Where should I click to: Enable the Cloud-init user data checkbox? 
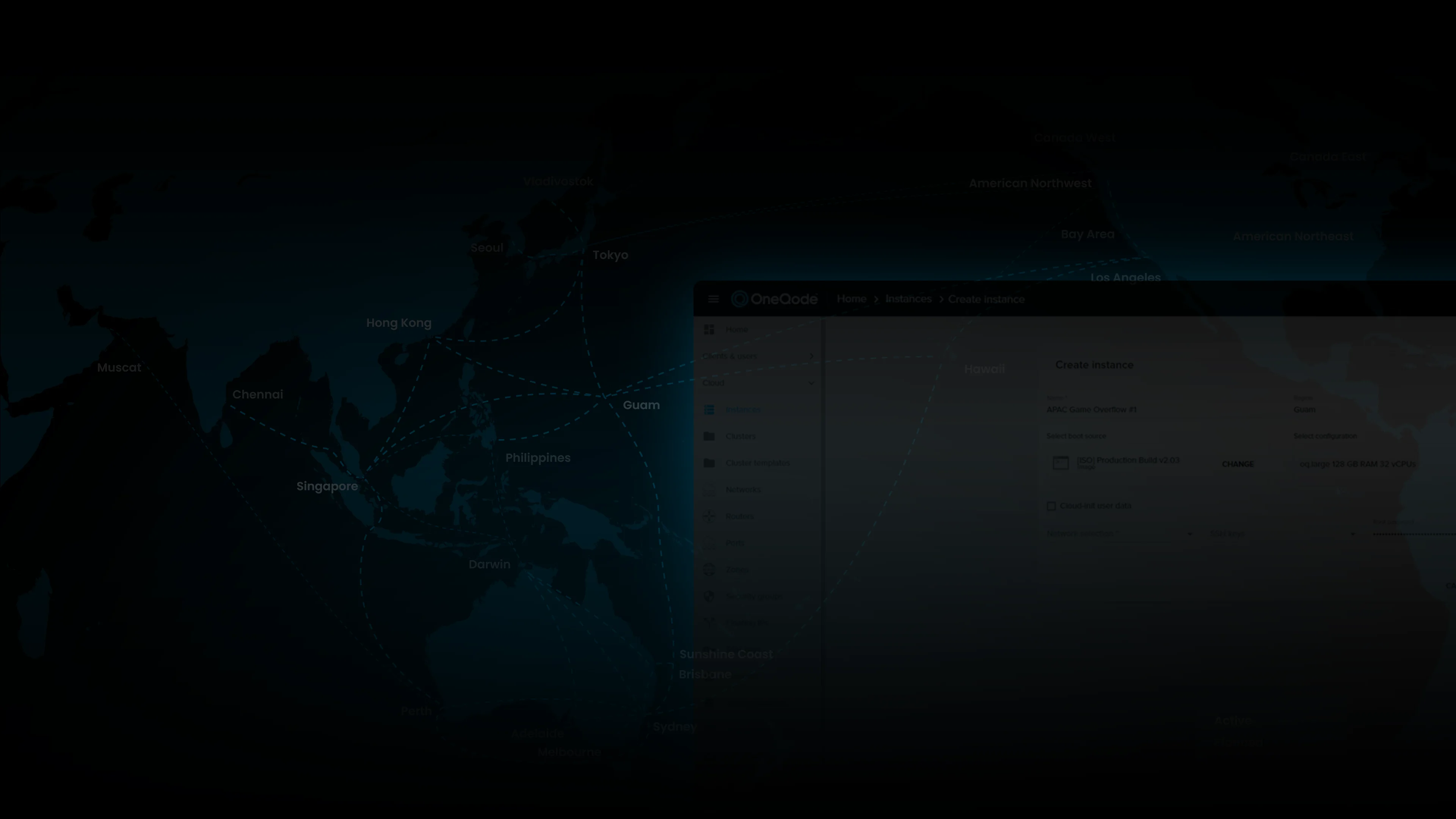coord(1052,507)
